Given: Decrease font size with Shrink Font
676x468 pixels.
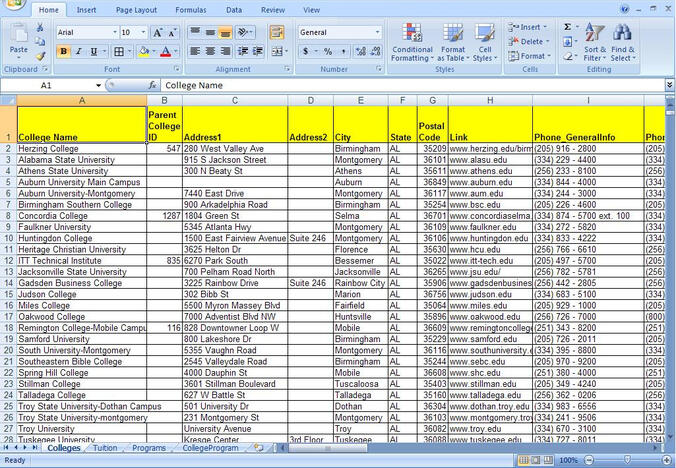Looking at the screenshot, I should pos(172,33).
